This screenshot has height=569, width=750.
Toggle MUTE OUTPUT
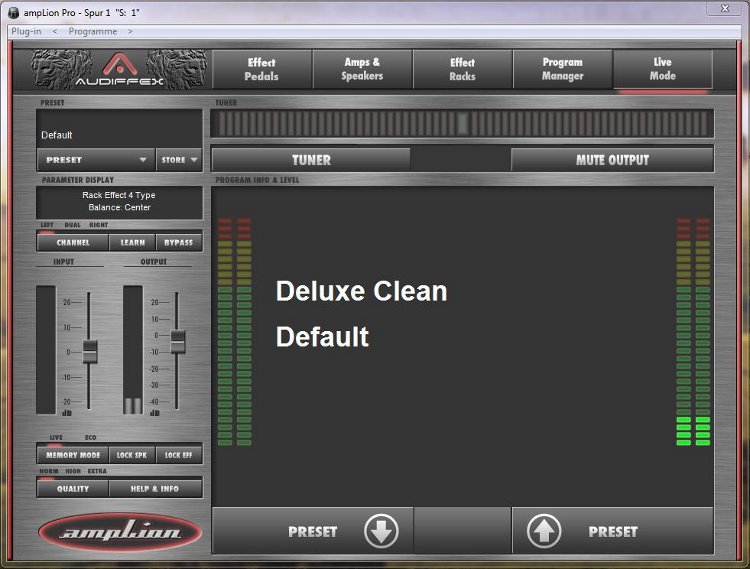click(612, 160)
